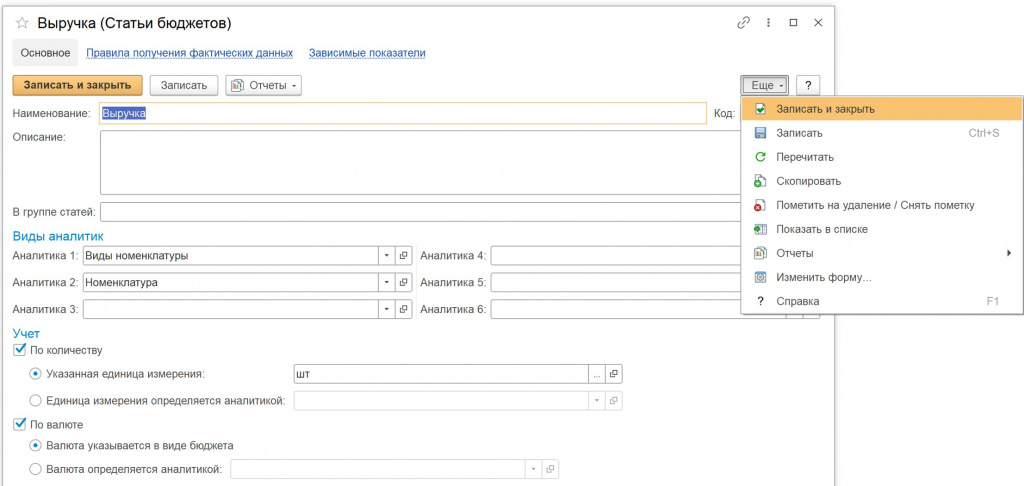Expand the Аналитика 3 dropdown list

(x=387, y=309)
